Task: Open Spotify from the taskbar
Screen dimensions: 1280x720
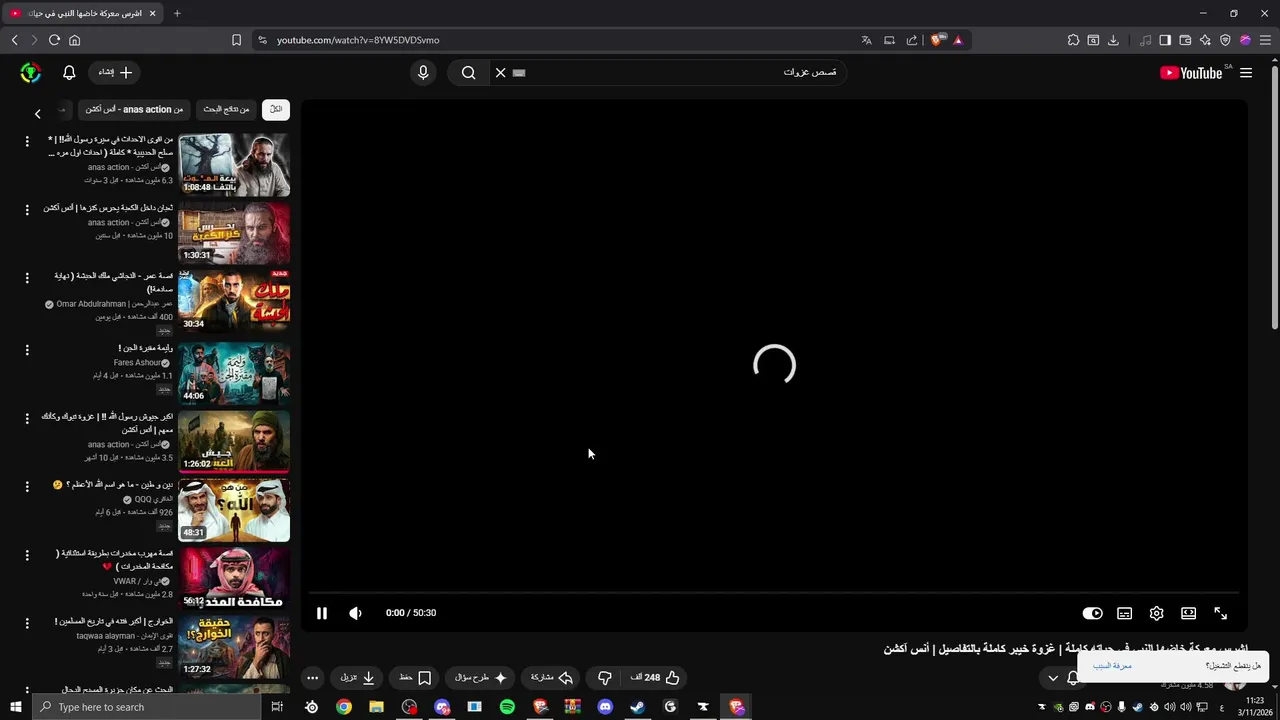Action: tap(507, 707)
